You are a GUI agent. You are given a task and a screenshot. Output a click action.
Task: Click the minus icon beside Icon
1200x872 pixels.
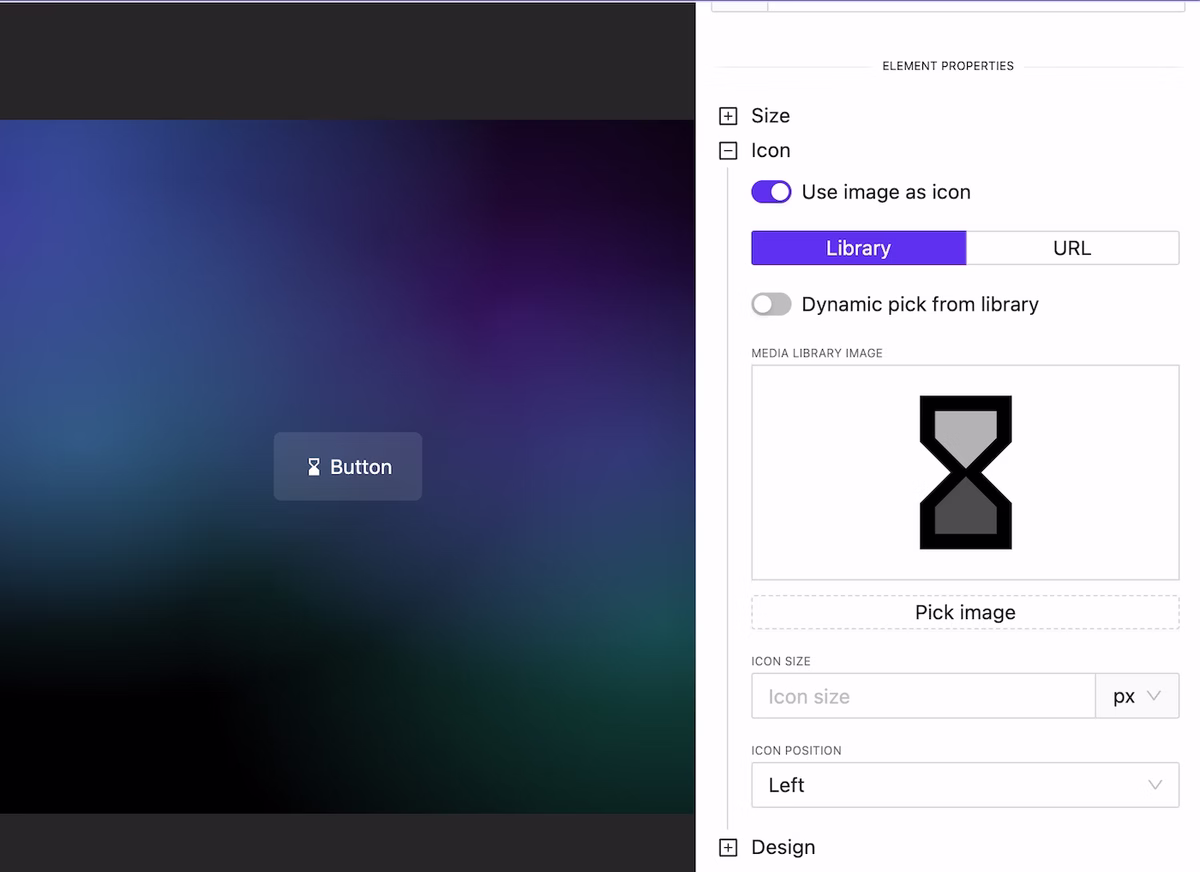(727, 150)
